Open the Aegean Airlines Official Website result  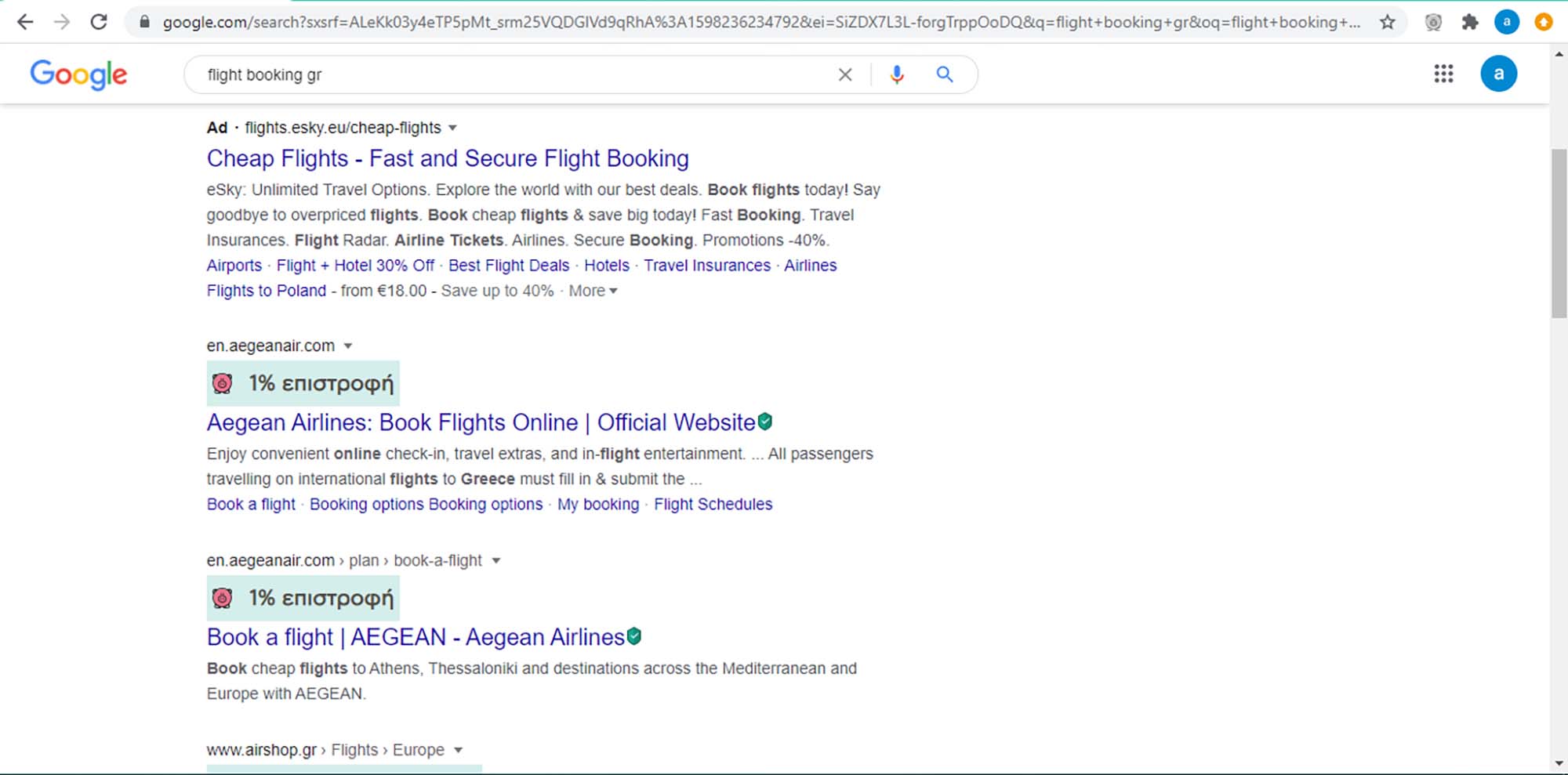[x=481, y=422]
